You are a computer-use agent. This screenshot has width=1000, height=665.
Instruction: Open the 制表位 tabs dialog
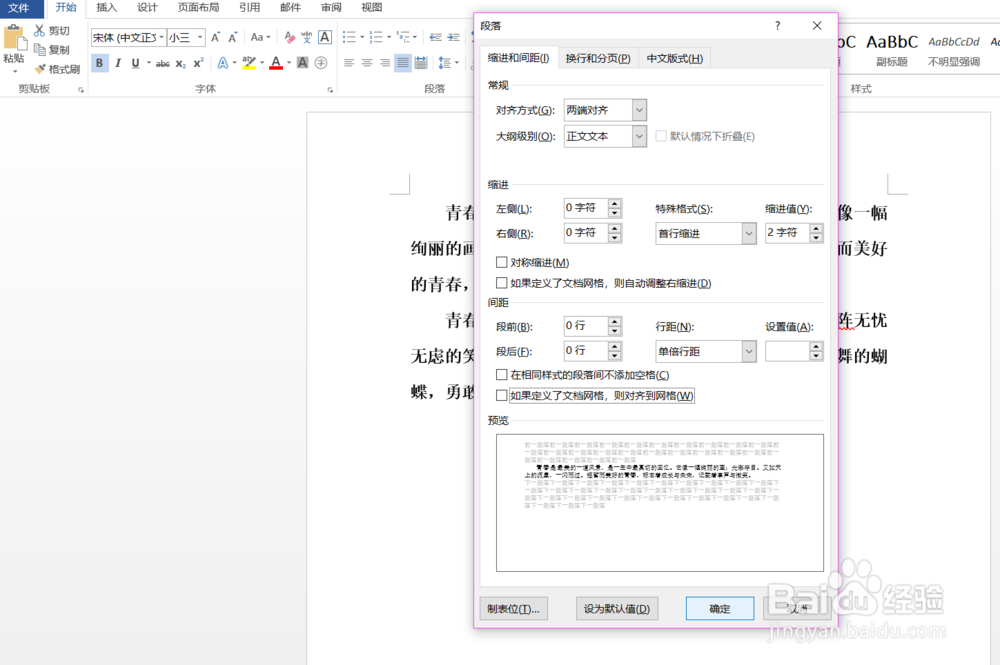513,608
